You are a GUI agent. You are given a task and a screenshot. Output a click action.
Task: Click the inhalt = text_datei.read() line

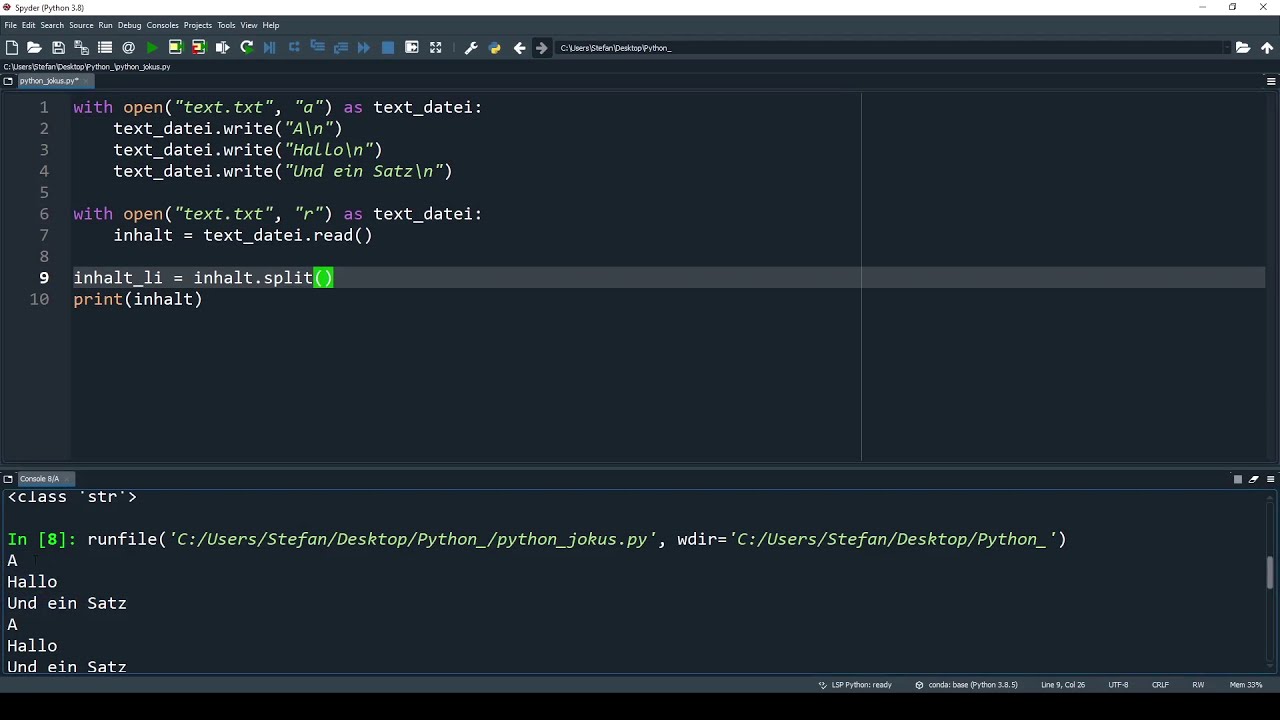click(x=243, y=235)
